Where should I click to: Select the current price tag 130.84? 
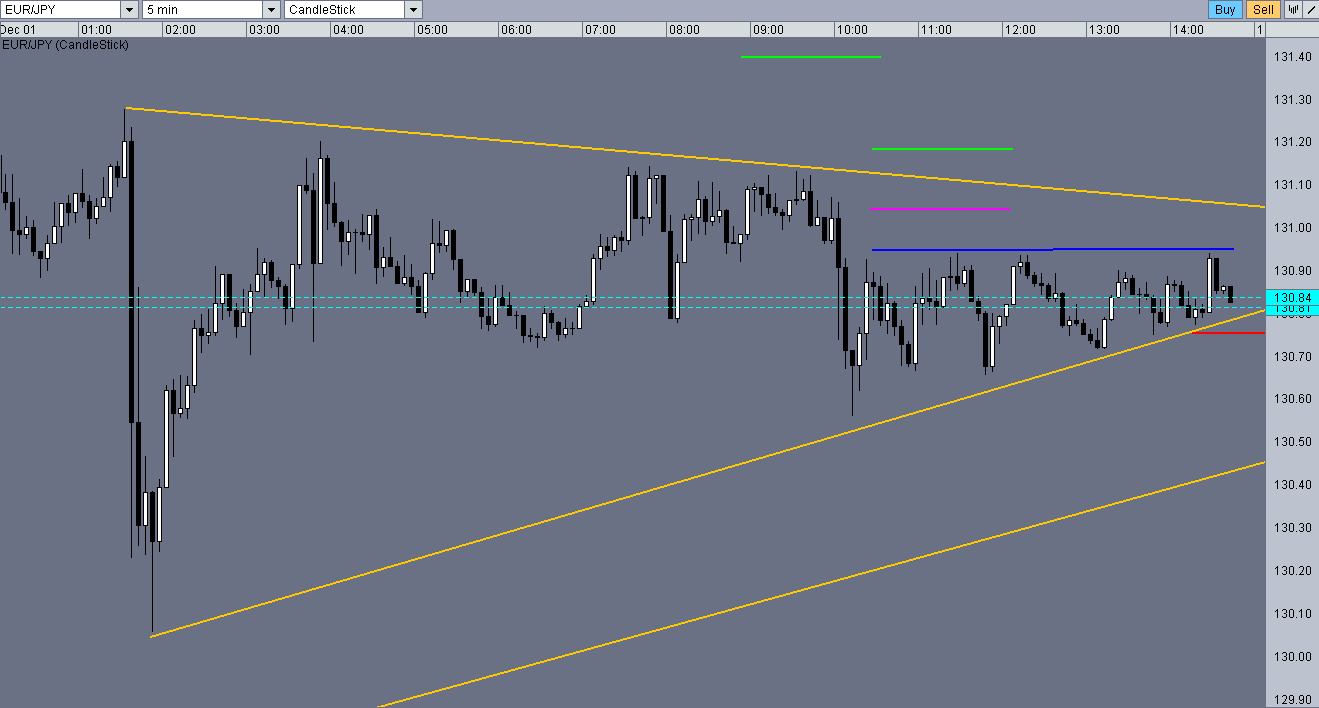click(1292, 297)
